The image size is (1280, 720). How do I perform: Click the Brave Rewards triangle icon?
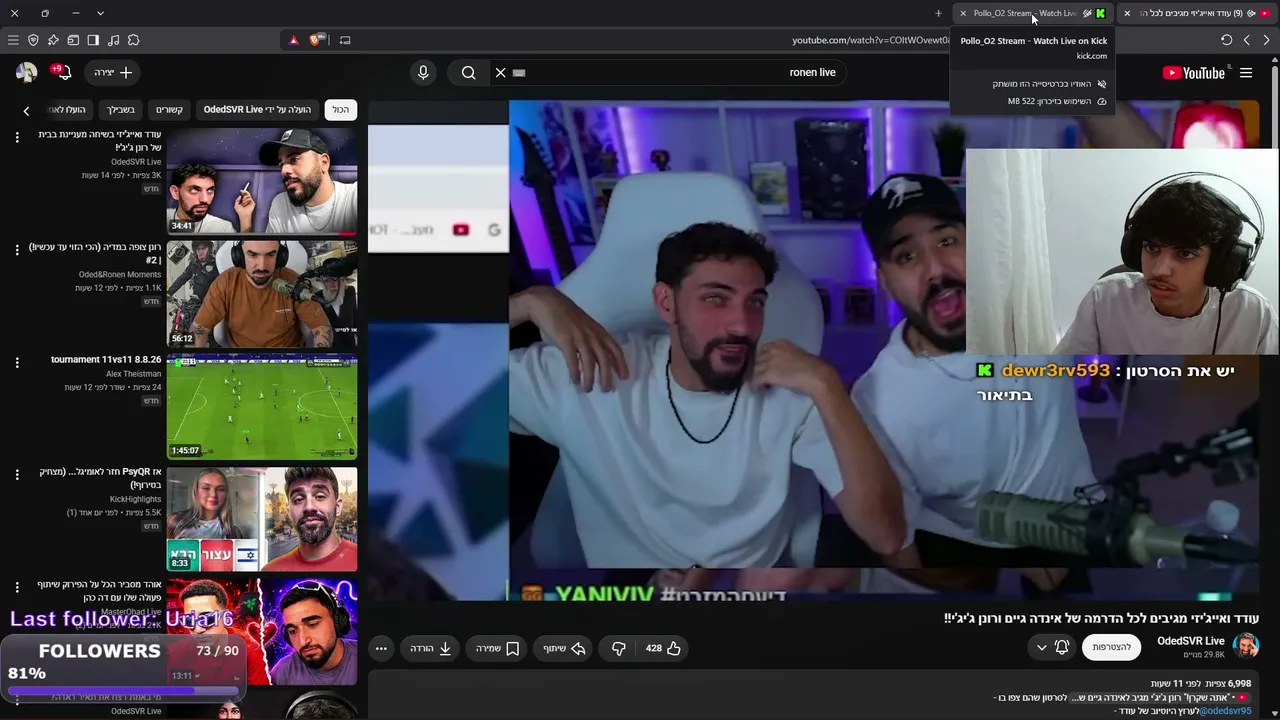293,40
